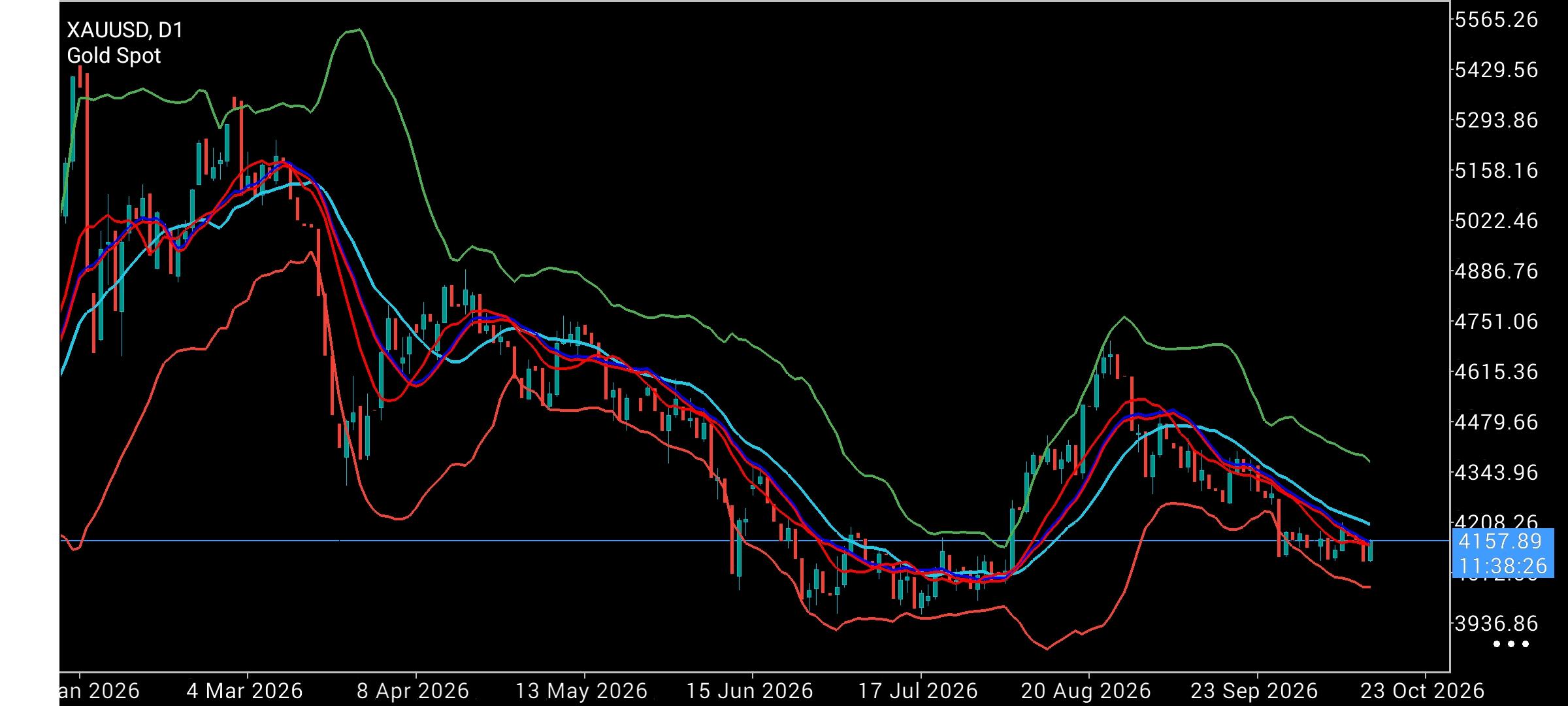Click the 4479.66 price axis label
This screenshot has height=706, width=1568.
tap(1496, 422)
